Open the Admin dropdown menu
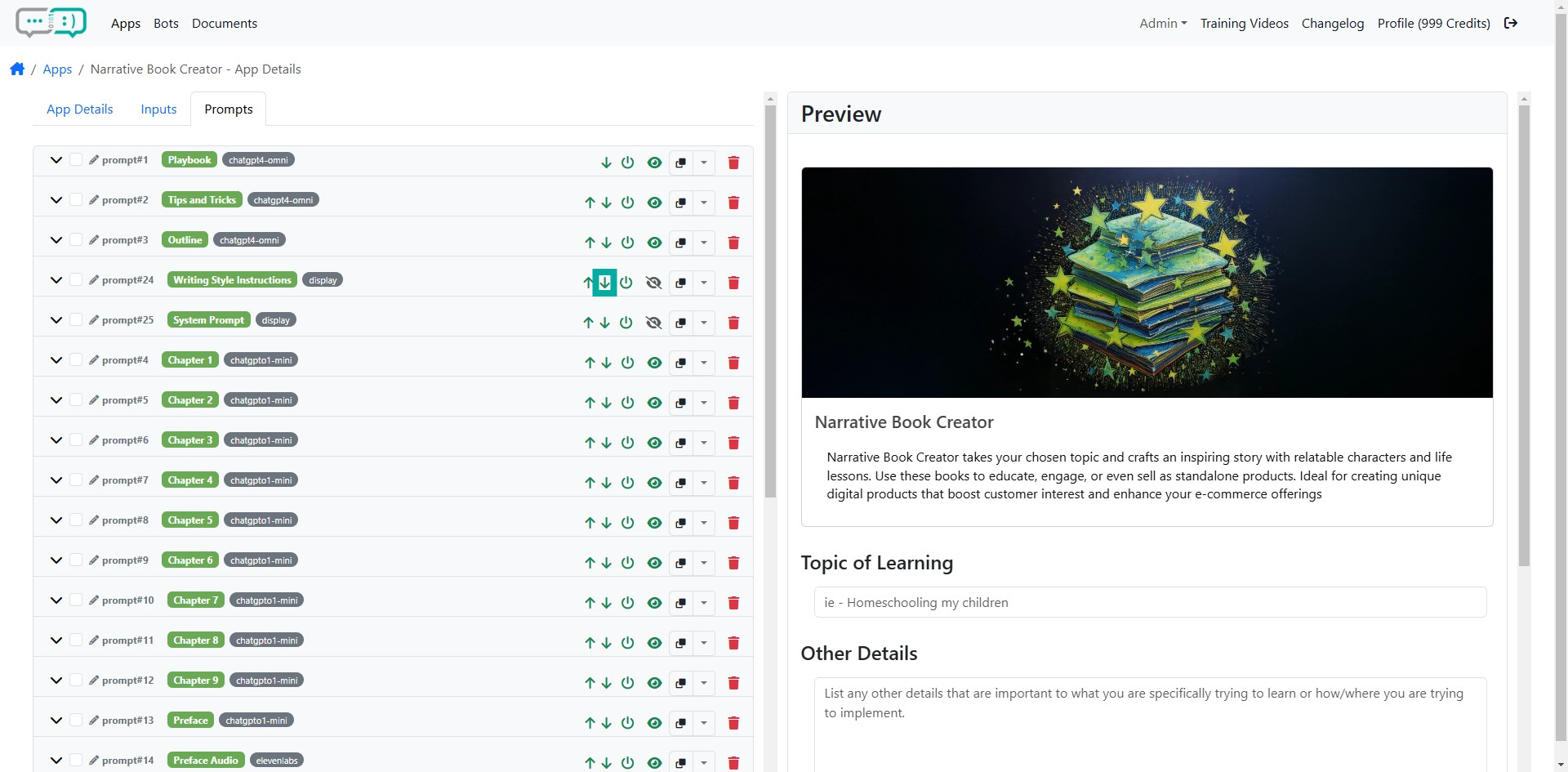The width and height of the screenshot is (1568, 772). coord(1162,24)
